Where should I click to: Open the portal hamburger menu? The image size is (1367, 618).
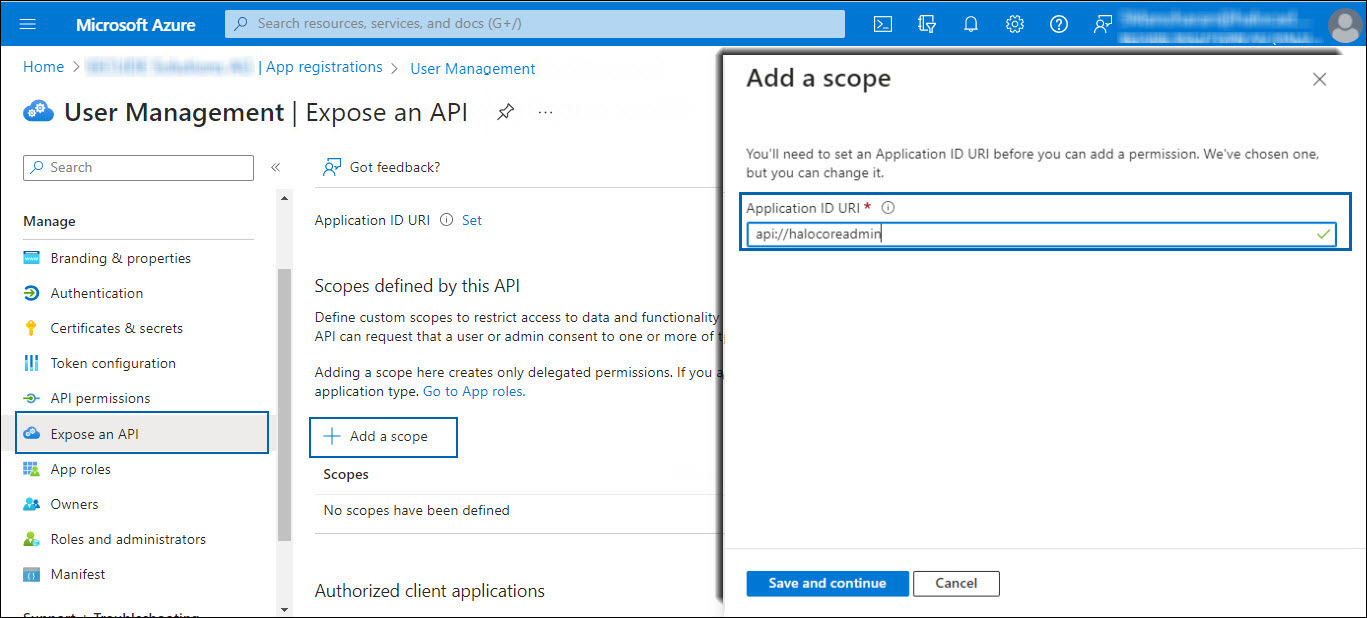(x=27, y=23)
